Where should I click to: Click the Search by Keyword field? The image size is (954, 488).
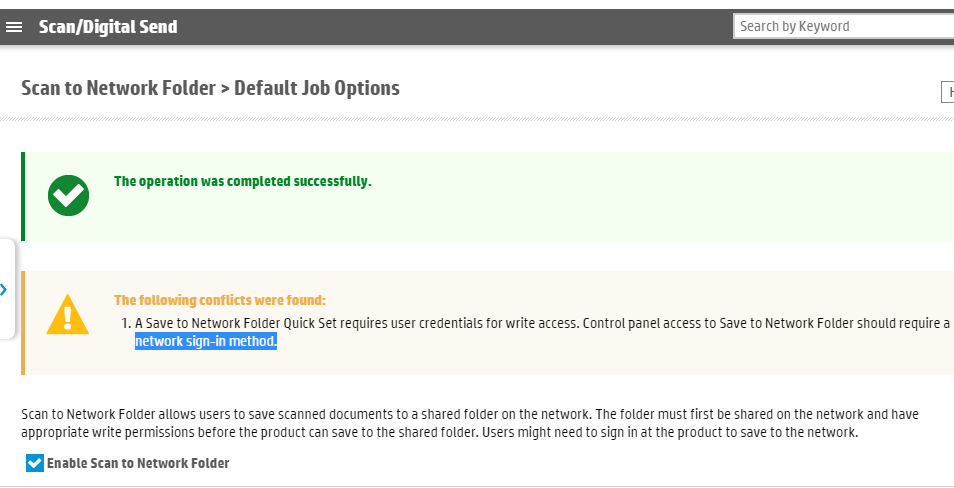click(x=842, y=26)
